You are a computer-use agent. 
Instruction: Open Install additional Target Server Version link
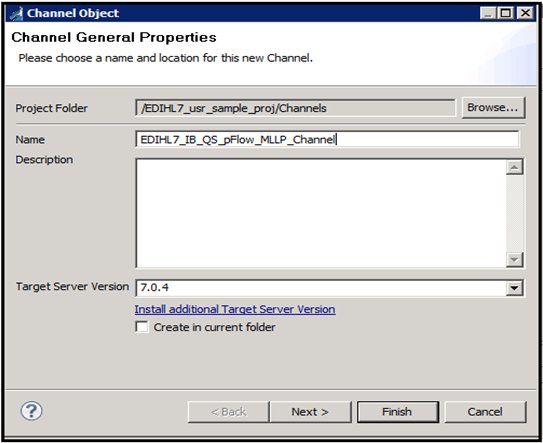(235, 309)
